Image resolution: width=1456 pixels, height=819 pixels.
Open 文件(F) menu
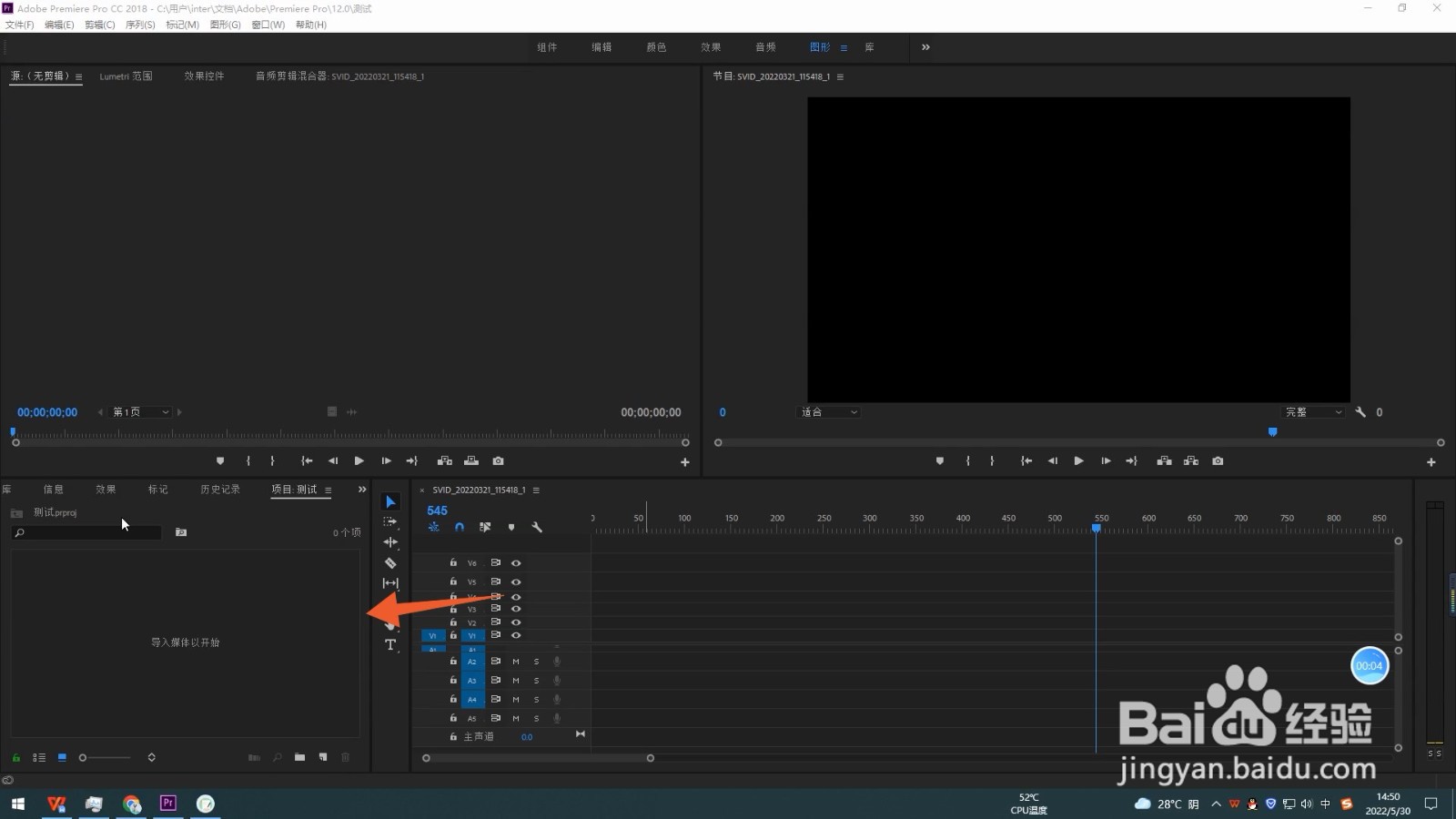coord(20,25)
